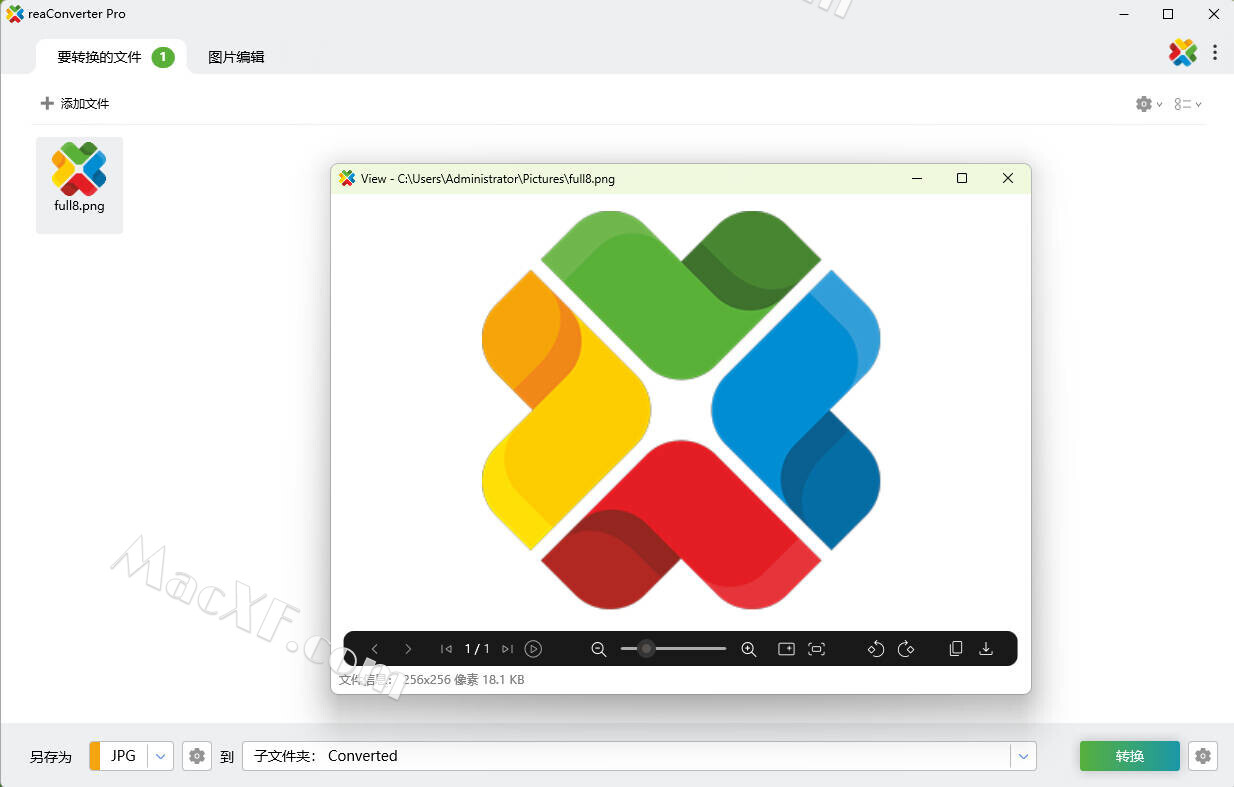Save the image with the download icon

(x=986, y=649)
